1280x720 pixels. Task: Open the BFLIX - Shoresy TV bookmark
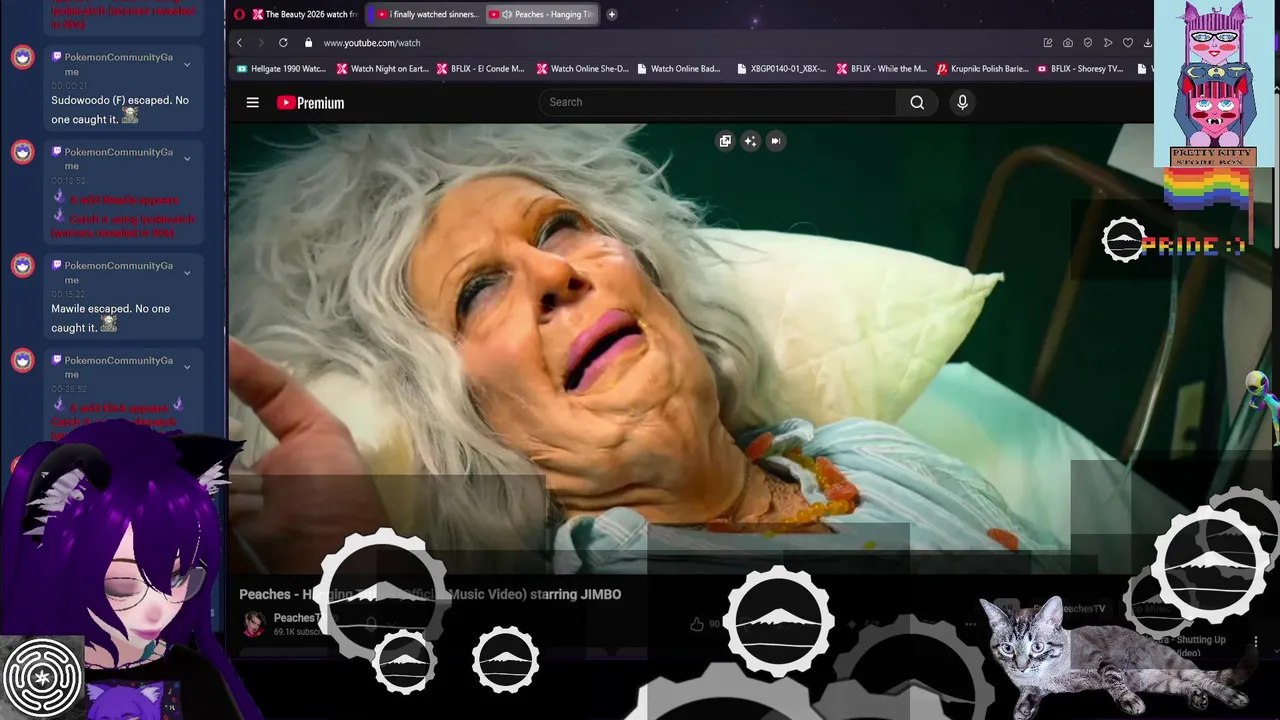[x=1081, y=69]
